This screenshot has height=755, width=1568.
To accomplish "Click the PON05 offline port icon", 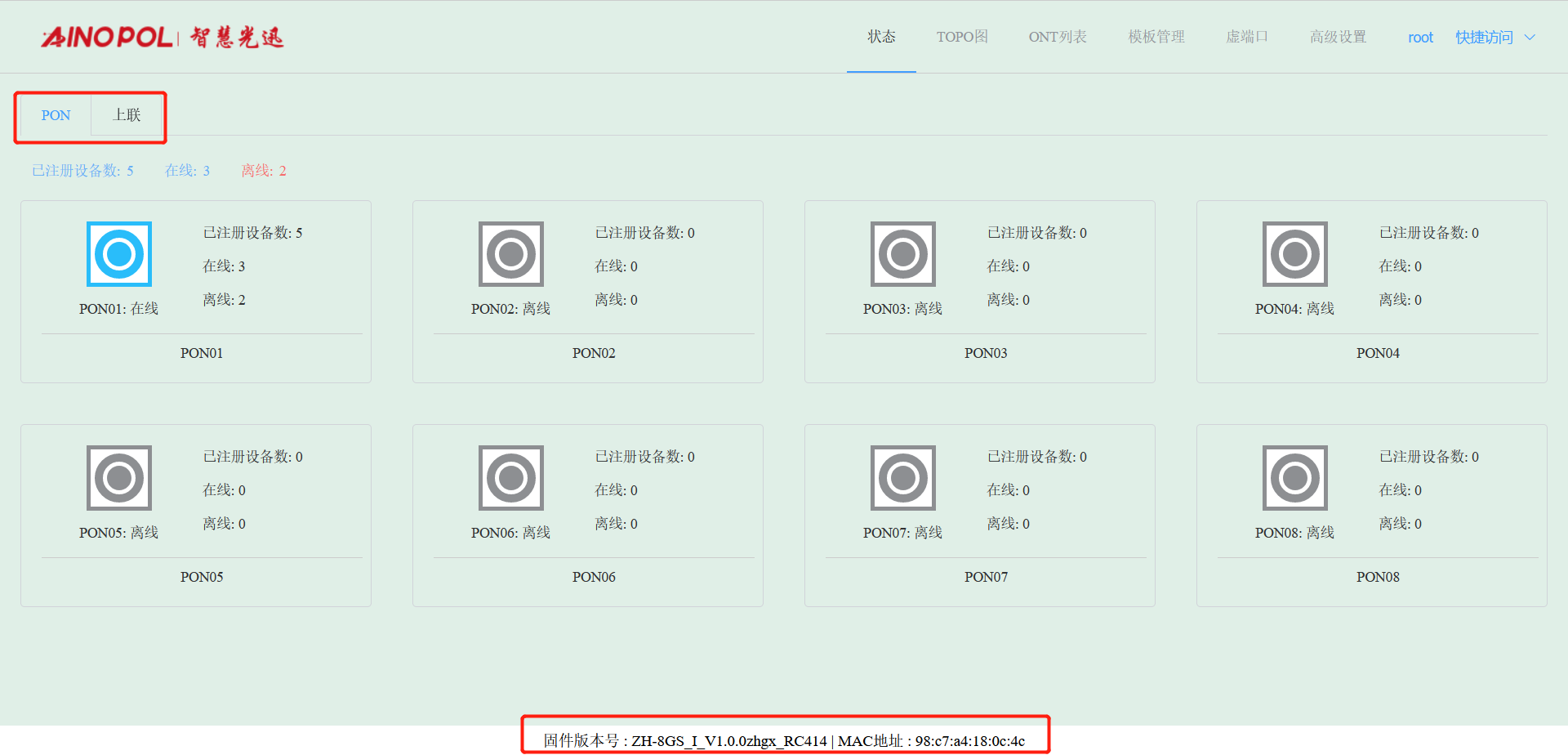I will (119, 478).
